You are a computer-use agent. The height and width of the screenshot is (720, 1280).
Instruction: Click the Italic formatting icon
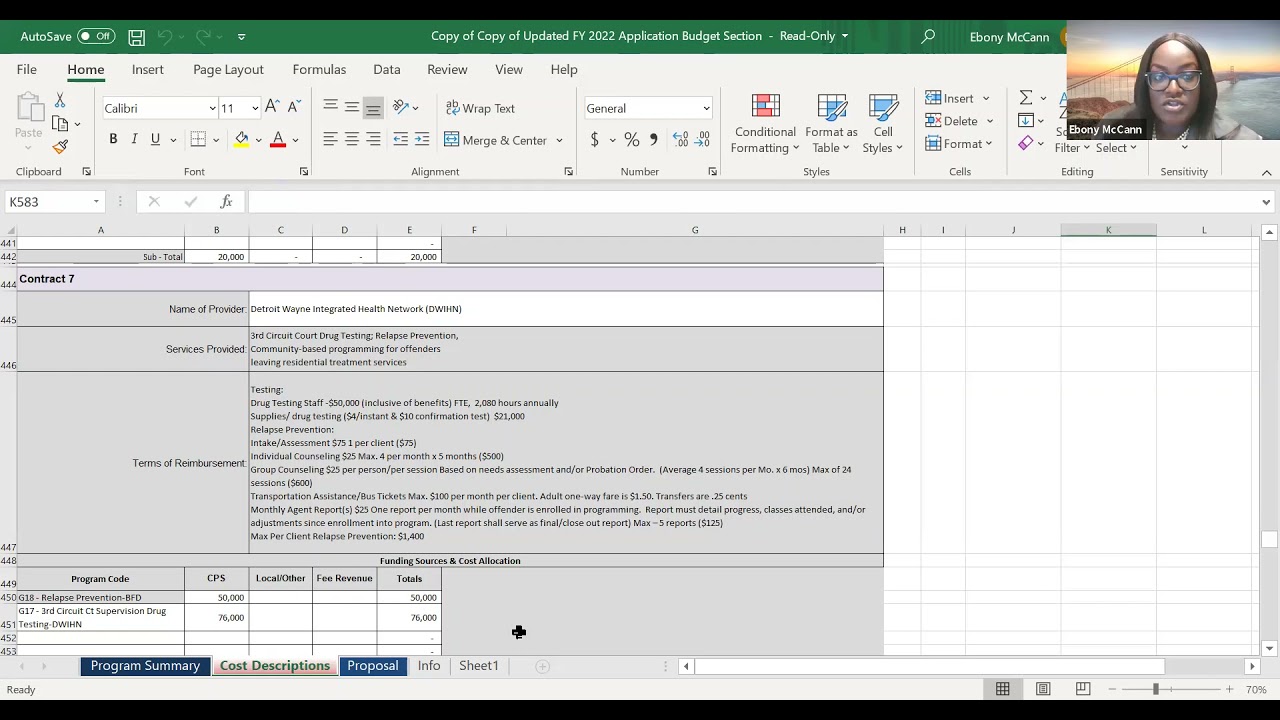[134, 139]
